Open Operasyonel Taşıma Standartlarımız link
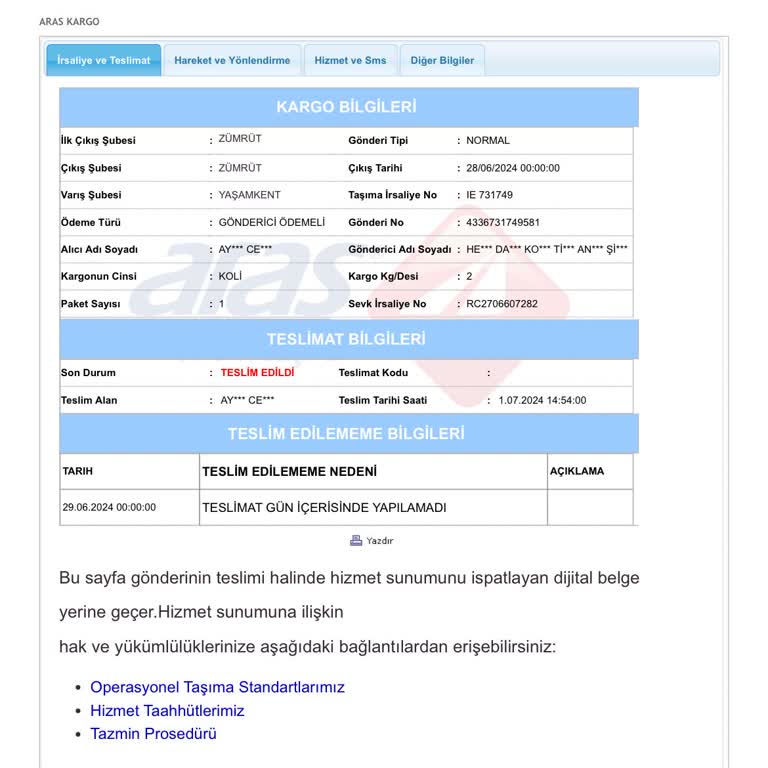 [217, 687]
